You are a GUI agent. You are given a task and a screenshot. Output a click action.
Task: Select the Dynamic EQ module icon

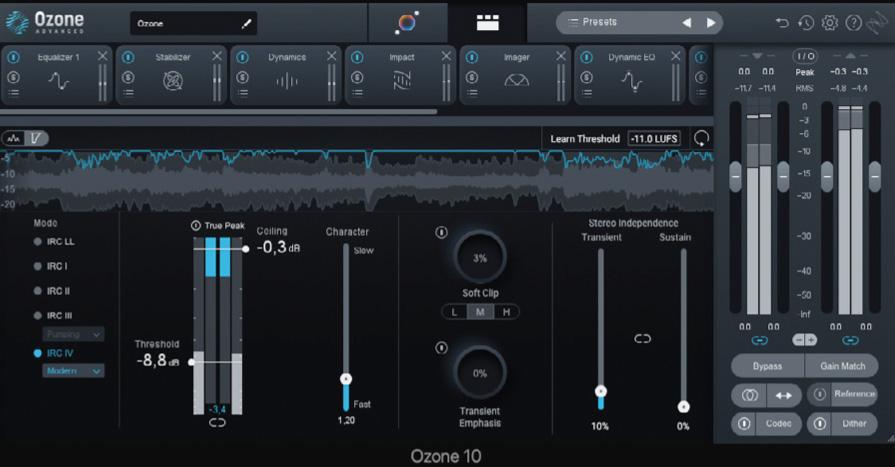[x=631, y=81]
